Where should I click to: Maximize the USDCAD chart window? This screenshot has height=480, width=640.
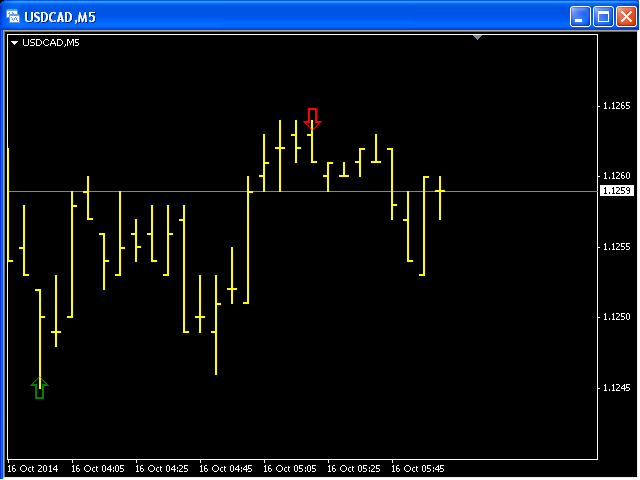click(603, 17)
